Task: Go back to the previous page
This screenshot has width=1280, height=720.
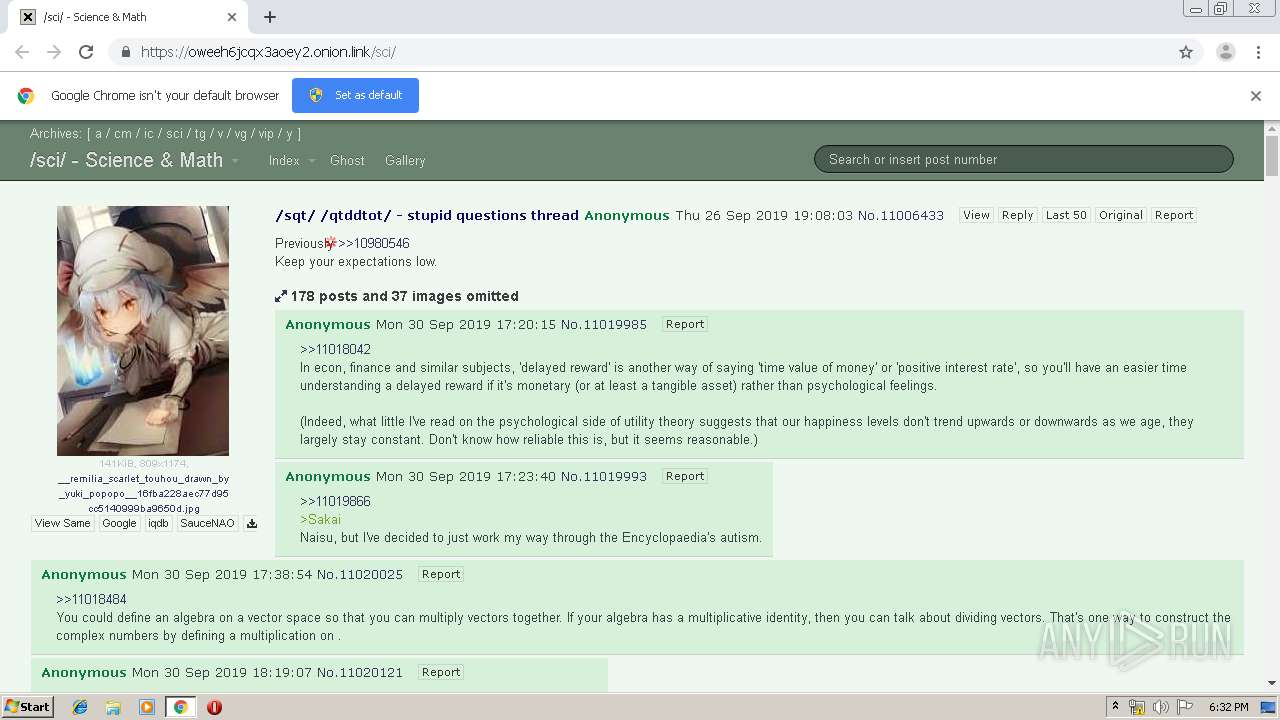Action: (x=22, y=52)
